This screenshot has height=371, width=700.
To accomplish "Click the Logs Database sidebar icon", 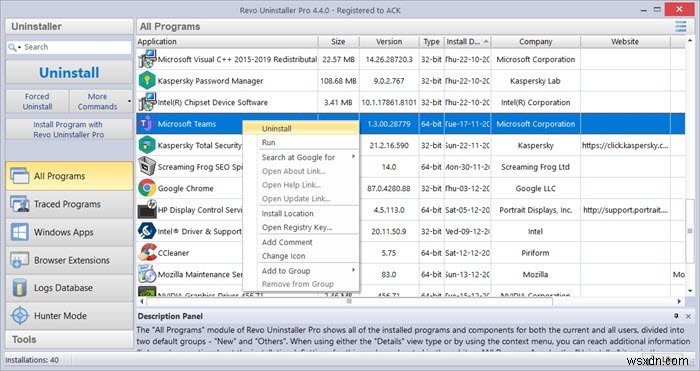I will (20, 288).
